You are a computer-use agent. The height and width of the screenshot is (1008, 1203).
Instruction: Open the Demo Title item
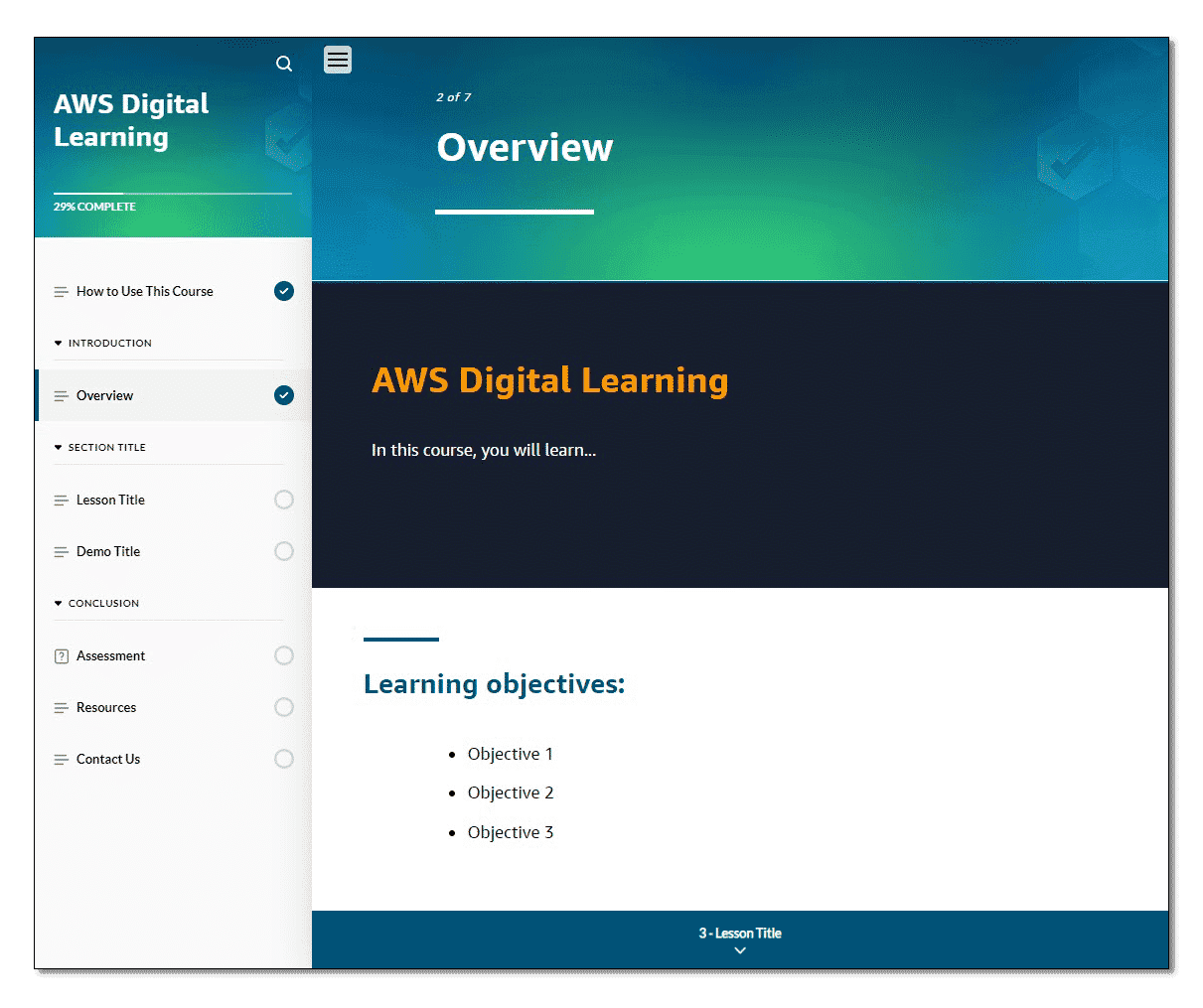173,551
